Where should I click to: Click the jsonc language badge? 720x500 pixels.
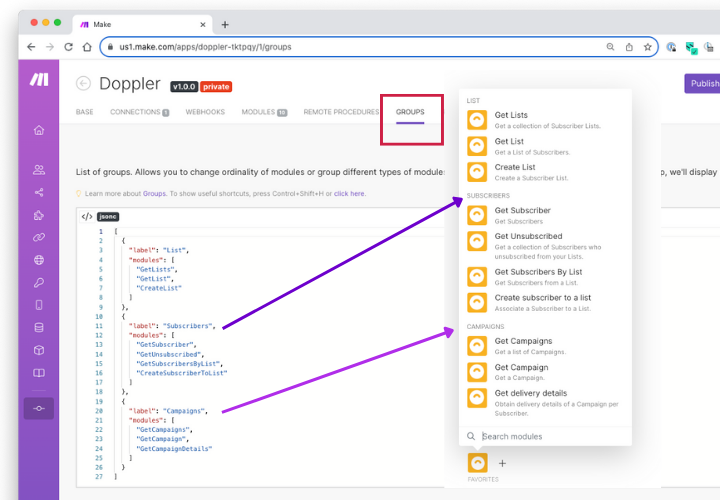[x=108, y=216]
